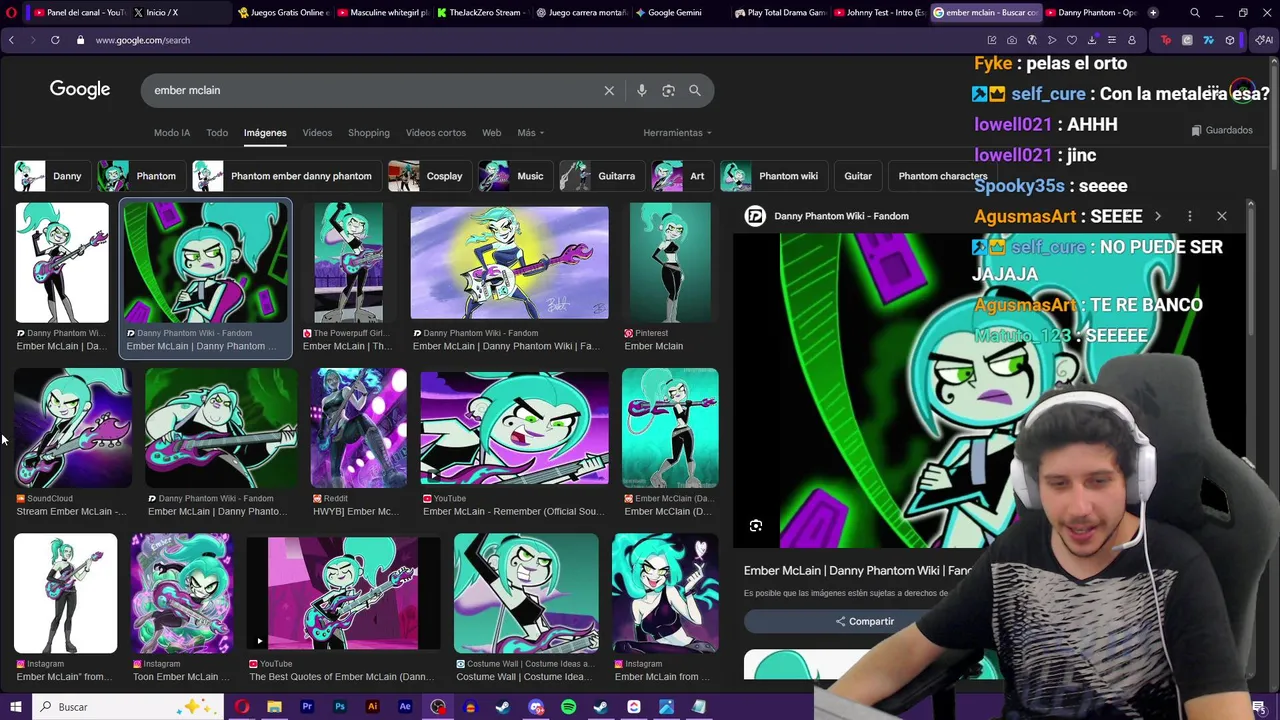Switch to Shopping results tab
Image resolution: width=1280 pixels, height=720 pixels.
tap(369, 133)
